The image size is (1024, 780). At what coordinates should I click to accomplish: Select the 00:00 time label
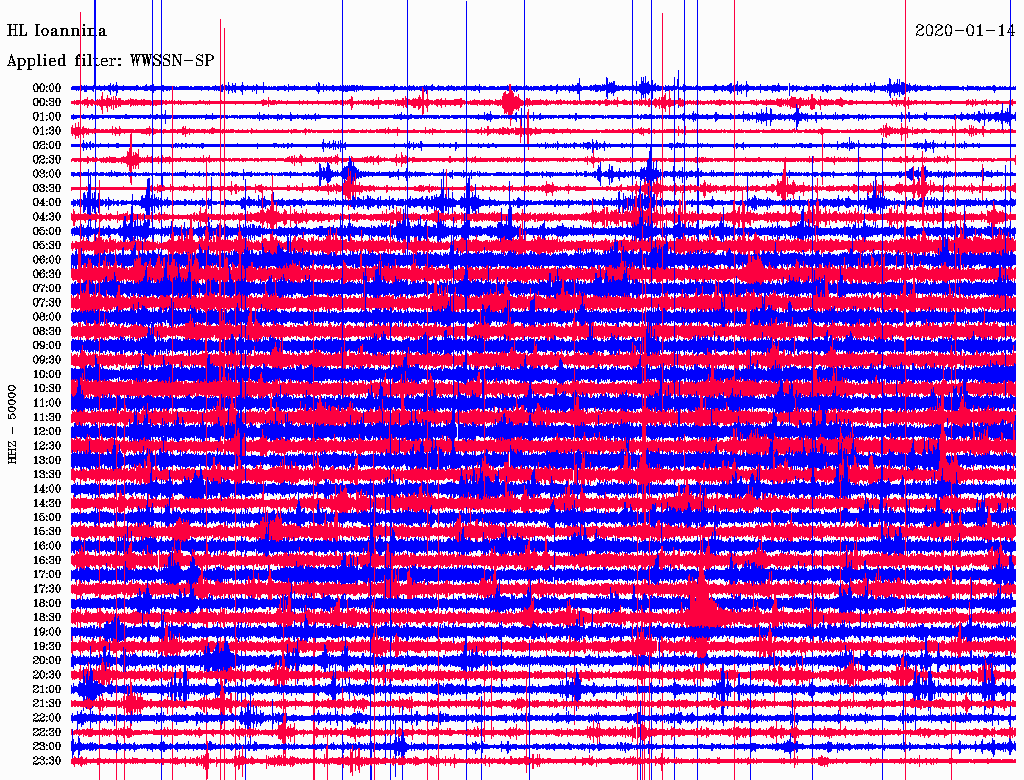coord(46,88)
